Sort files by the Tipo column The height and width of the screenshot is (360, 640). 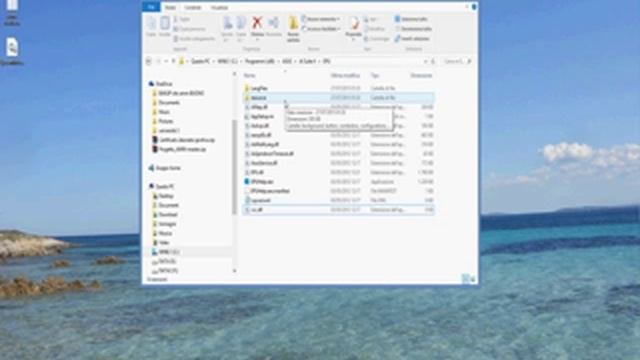tap(375, 76)
